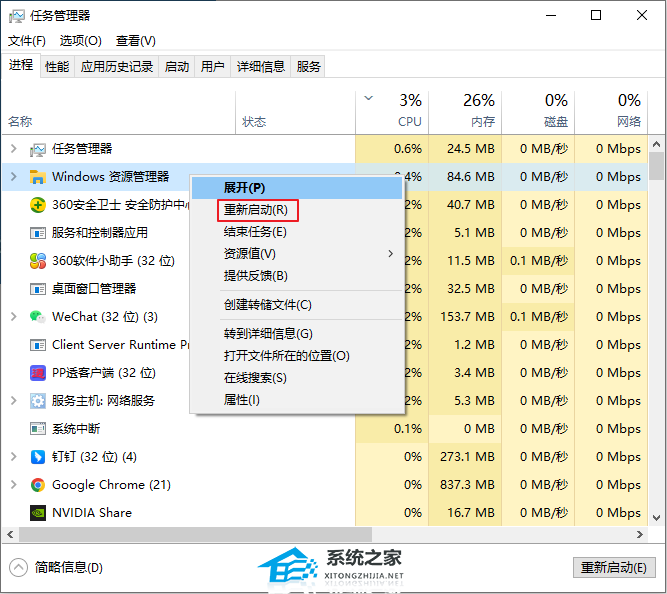Choose 展开(P) in context menu
The width and height of the screenshot is (667, 594).
[297, 188]
